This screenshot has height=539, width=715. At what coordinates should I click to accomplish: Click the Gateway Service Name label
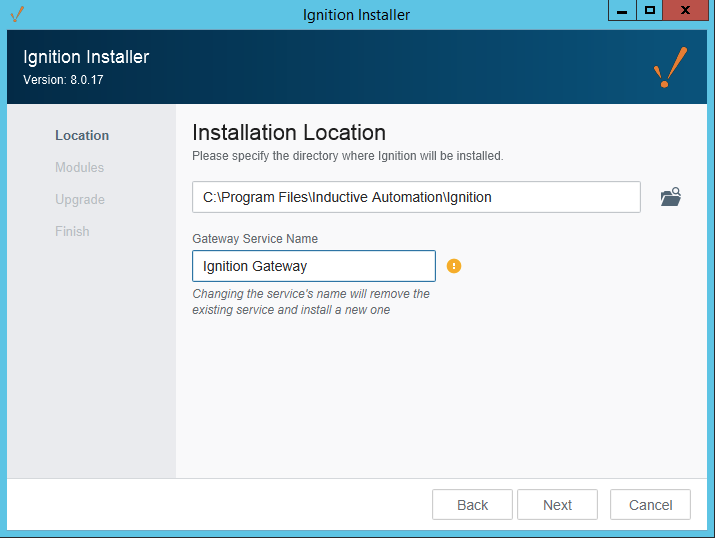coord(255,238)
